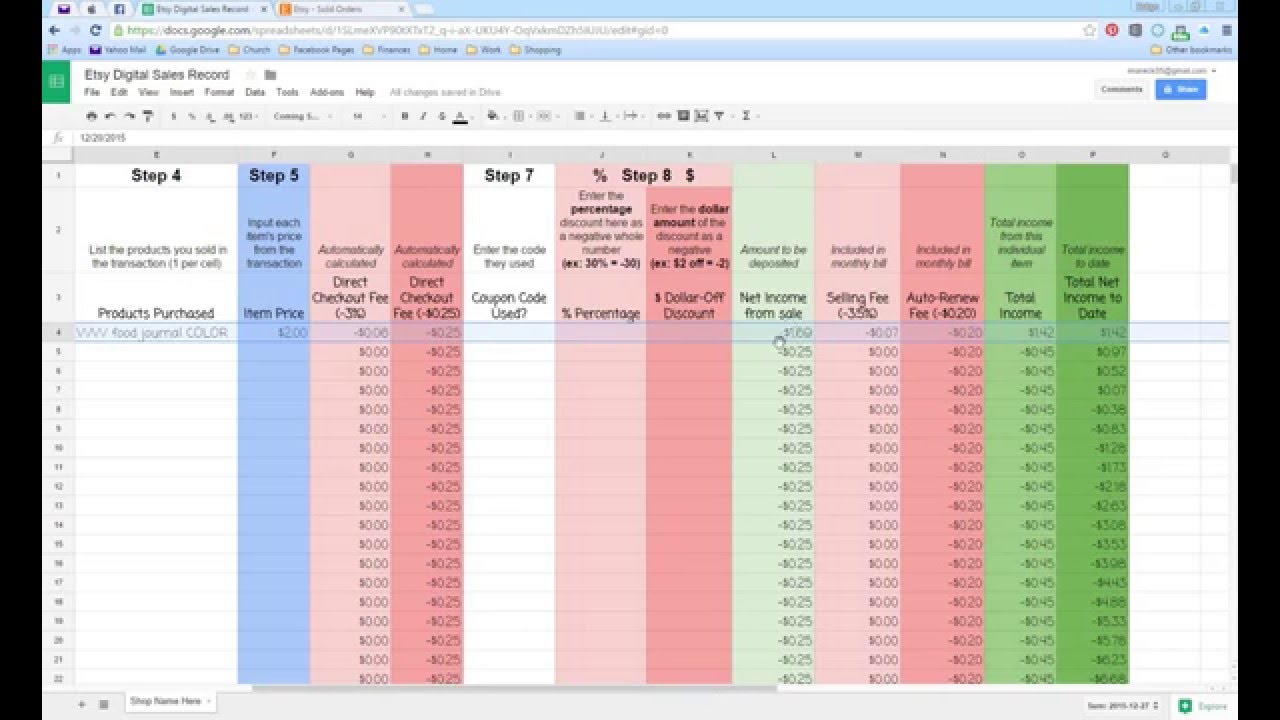Open the Edit menu
This screenshot has height=720, width=1280.
tap(119, 92)
